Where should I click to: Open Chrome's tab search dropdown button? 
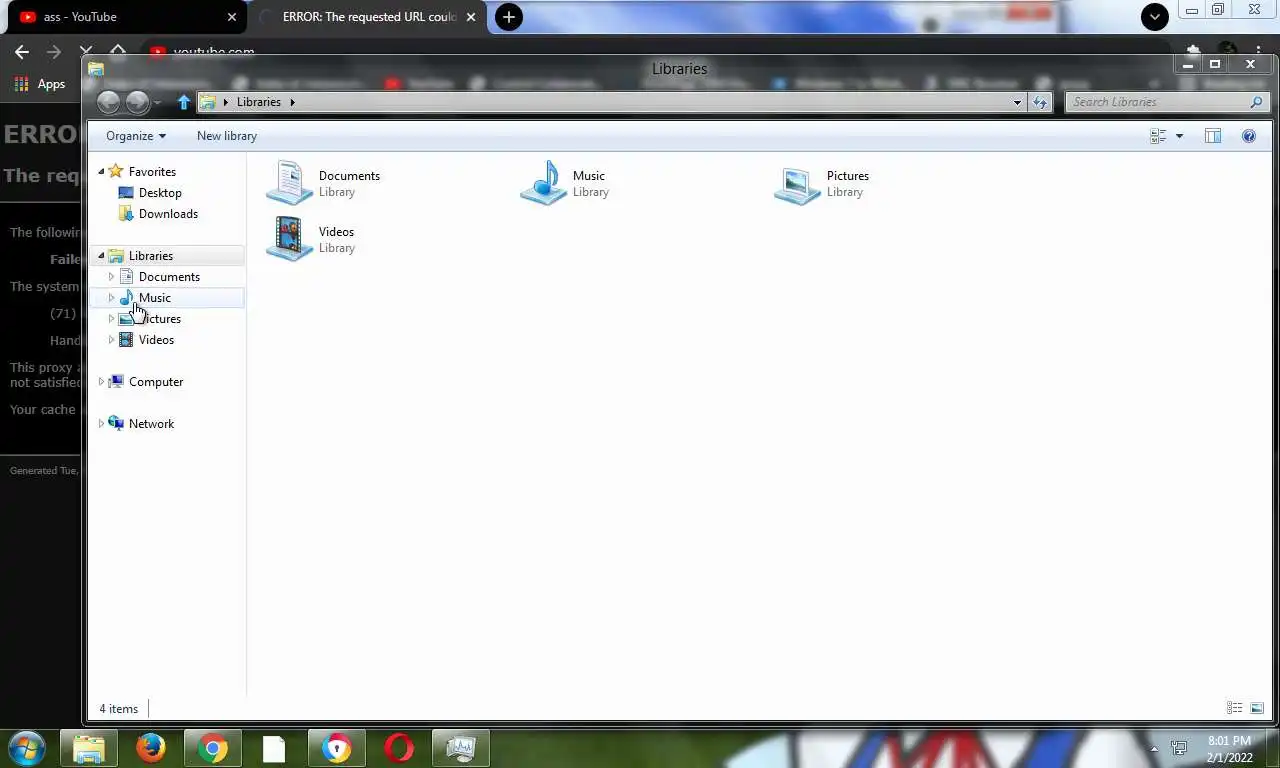1155,17
